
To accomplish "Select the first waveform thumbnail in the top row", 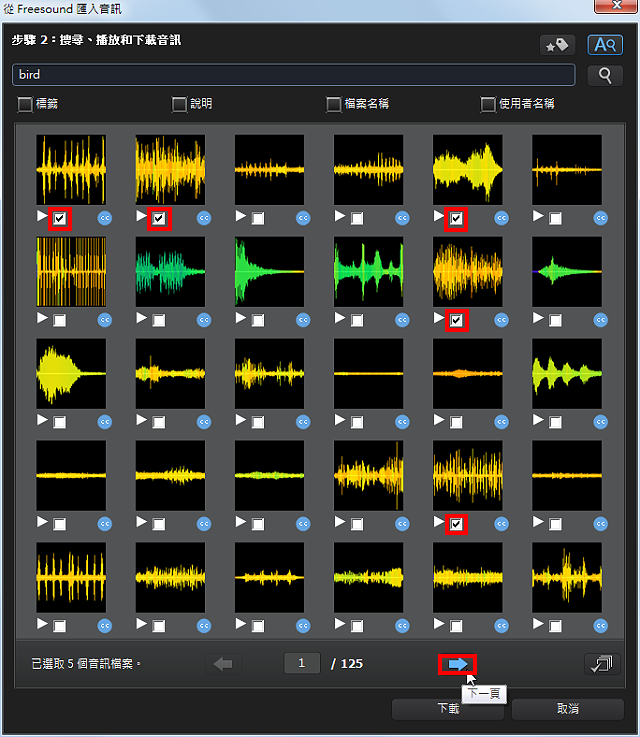I will pos(71,170).
